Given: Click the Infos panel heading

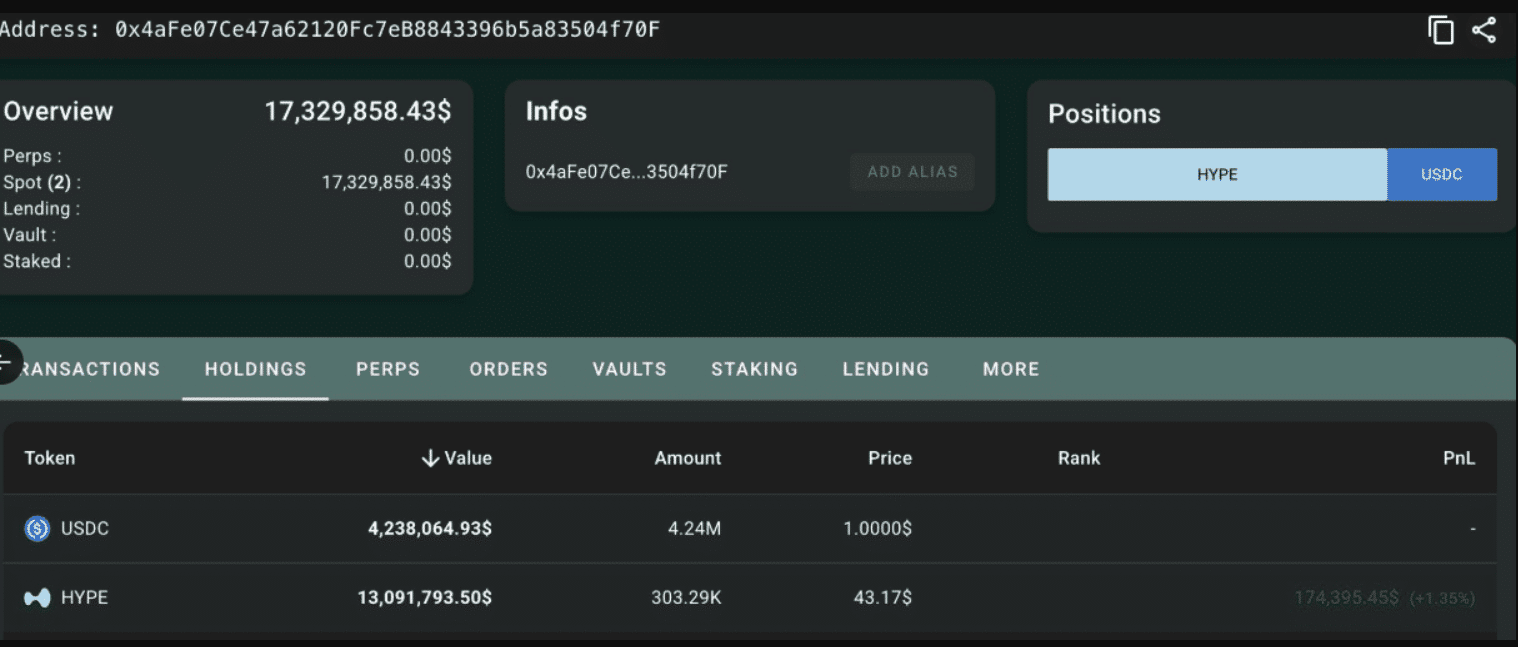Looking at the screenshot, I should tap(556, 111).
